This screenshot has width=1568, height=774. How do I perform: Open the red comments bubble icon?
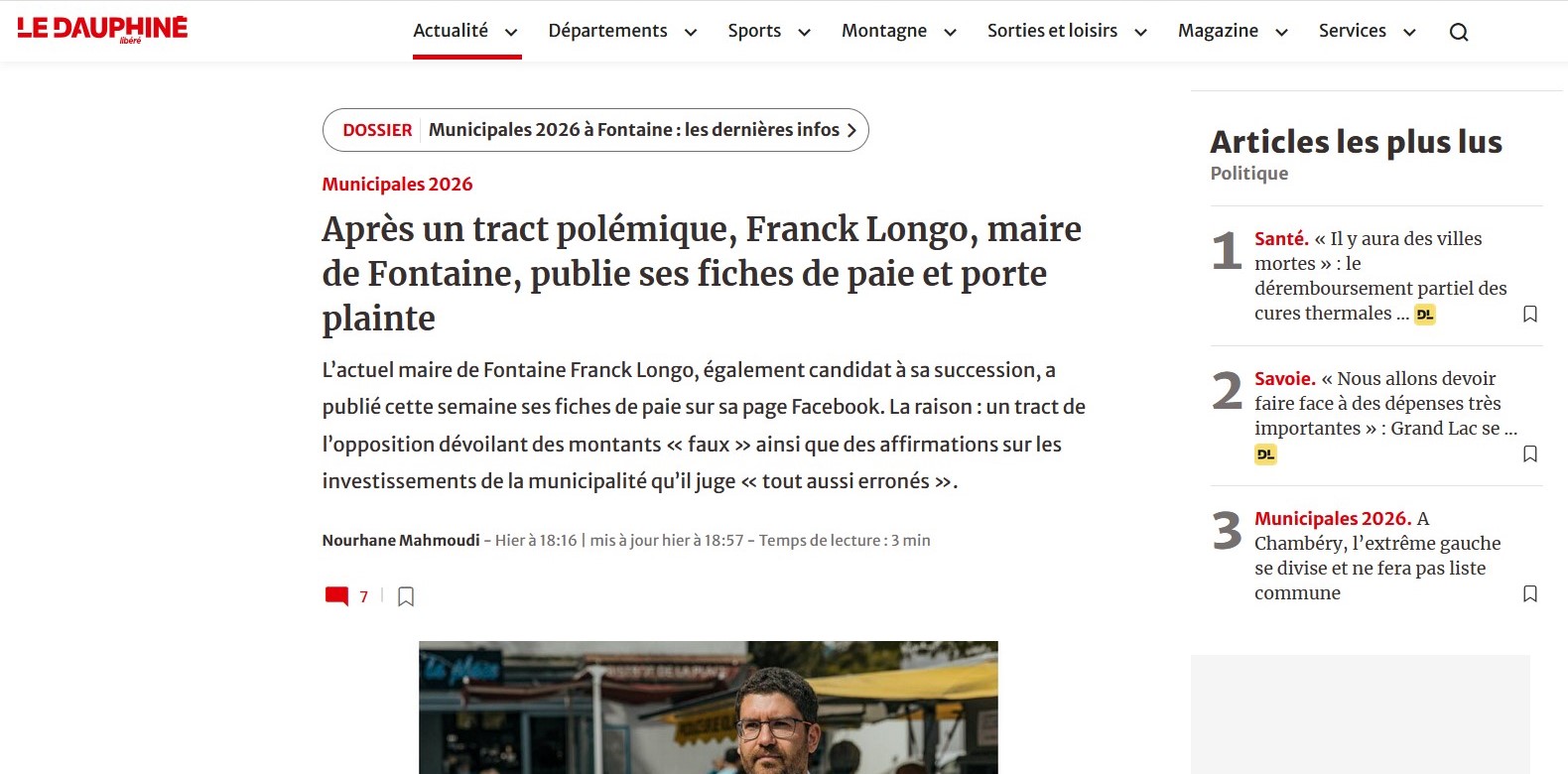coord(336,596)
